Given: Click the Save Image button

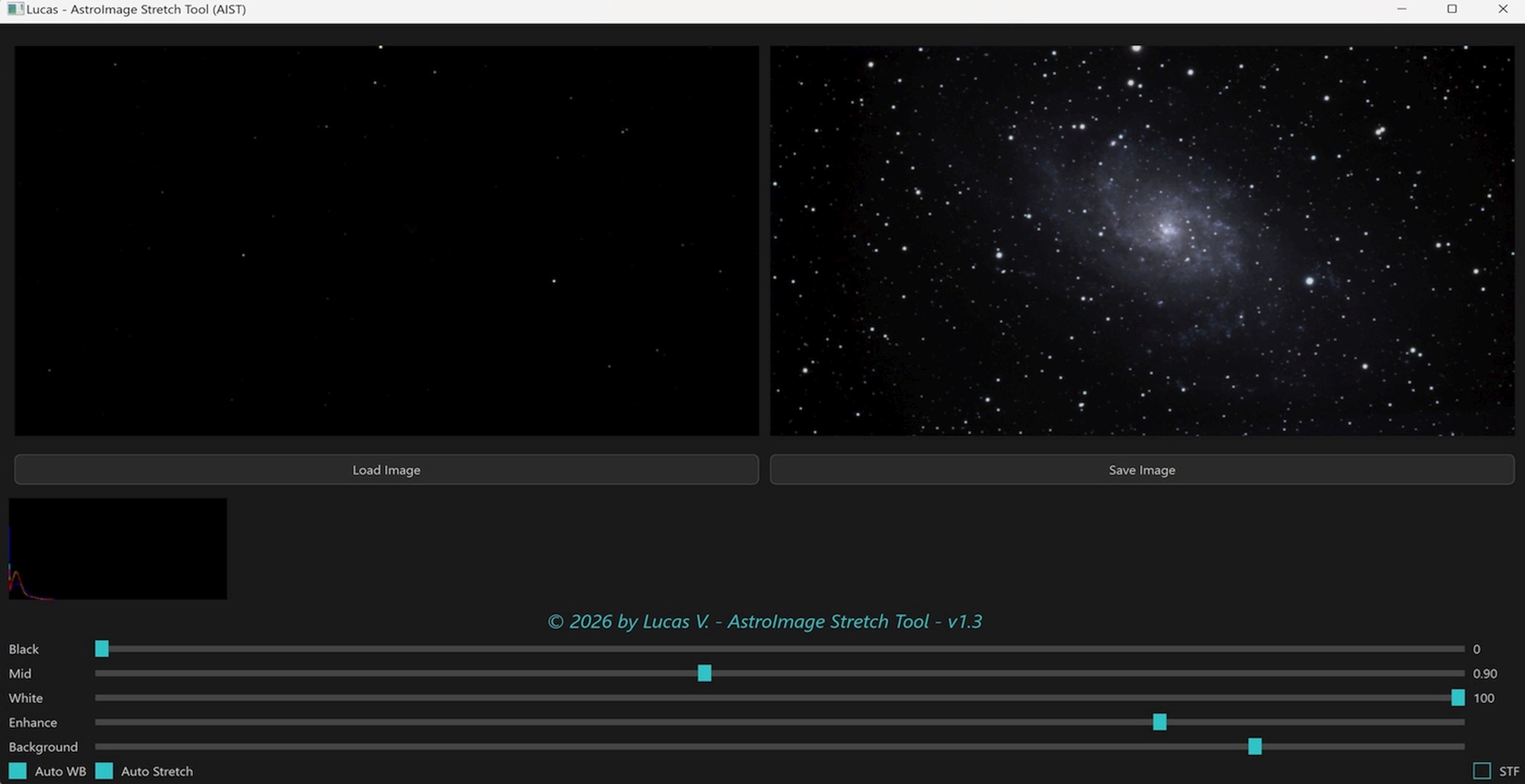Looking at the screenshot, I should (1142, 469).
